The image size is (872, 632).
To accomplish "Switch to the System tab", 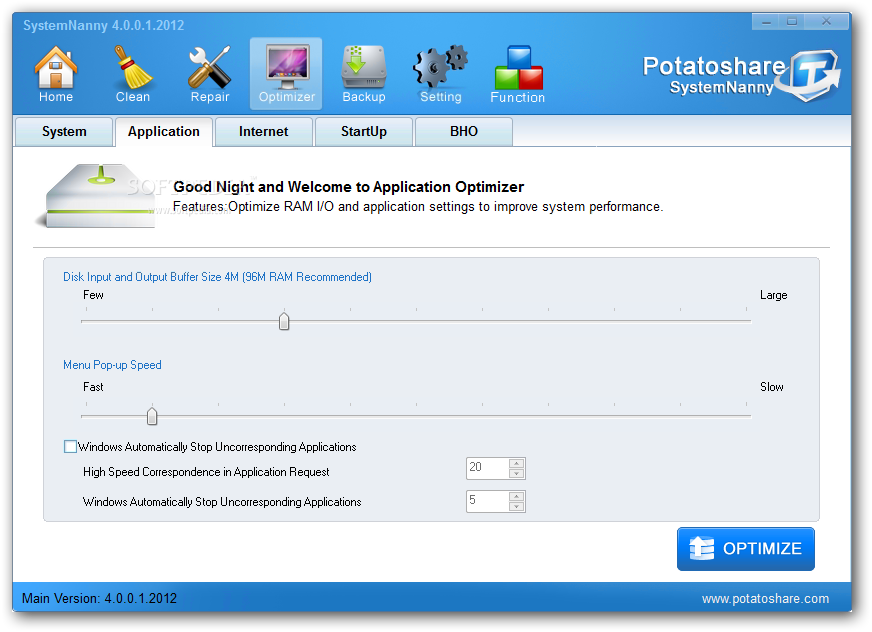I will point(64,132).
